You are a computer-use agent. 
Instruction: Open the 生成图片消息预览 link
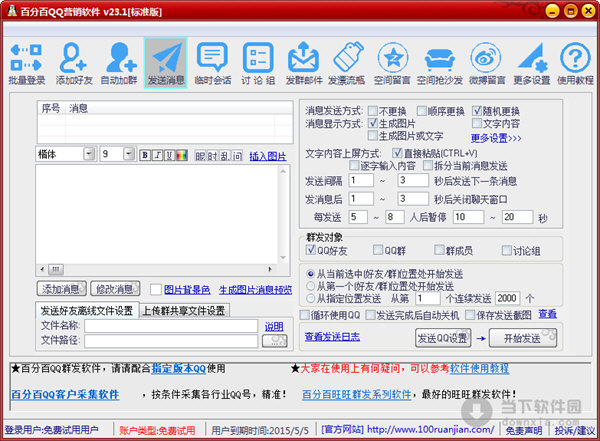click(x=255, y=290)
